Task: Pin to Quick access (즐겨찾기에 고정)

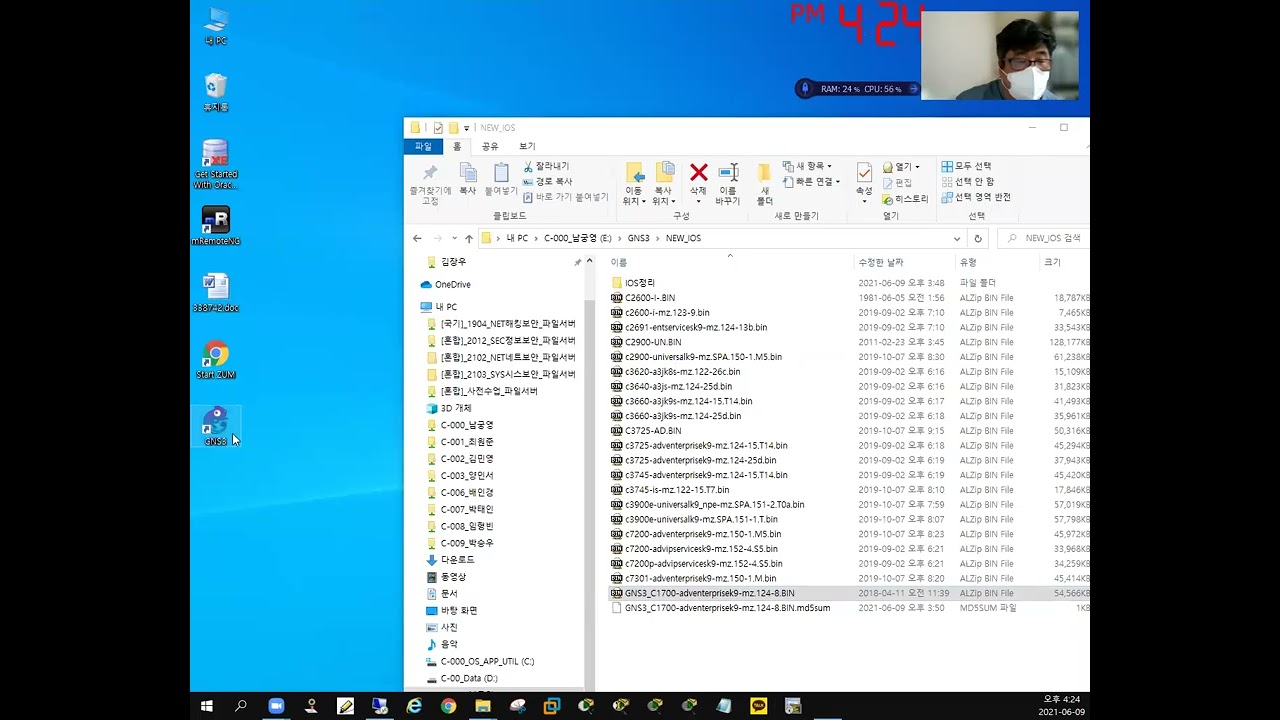Action: tap(430, 183)
